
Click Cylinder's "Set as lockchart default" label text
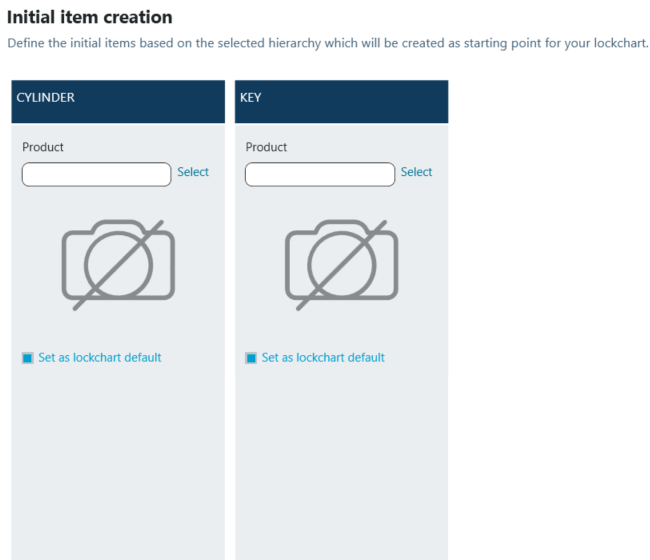[x=99, y=358]
